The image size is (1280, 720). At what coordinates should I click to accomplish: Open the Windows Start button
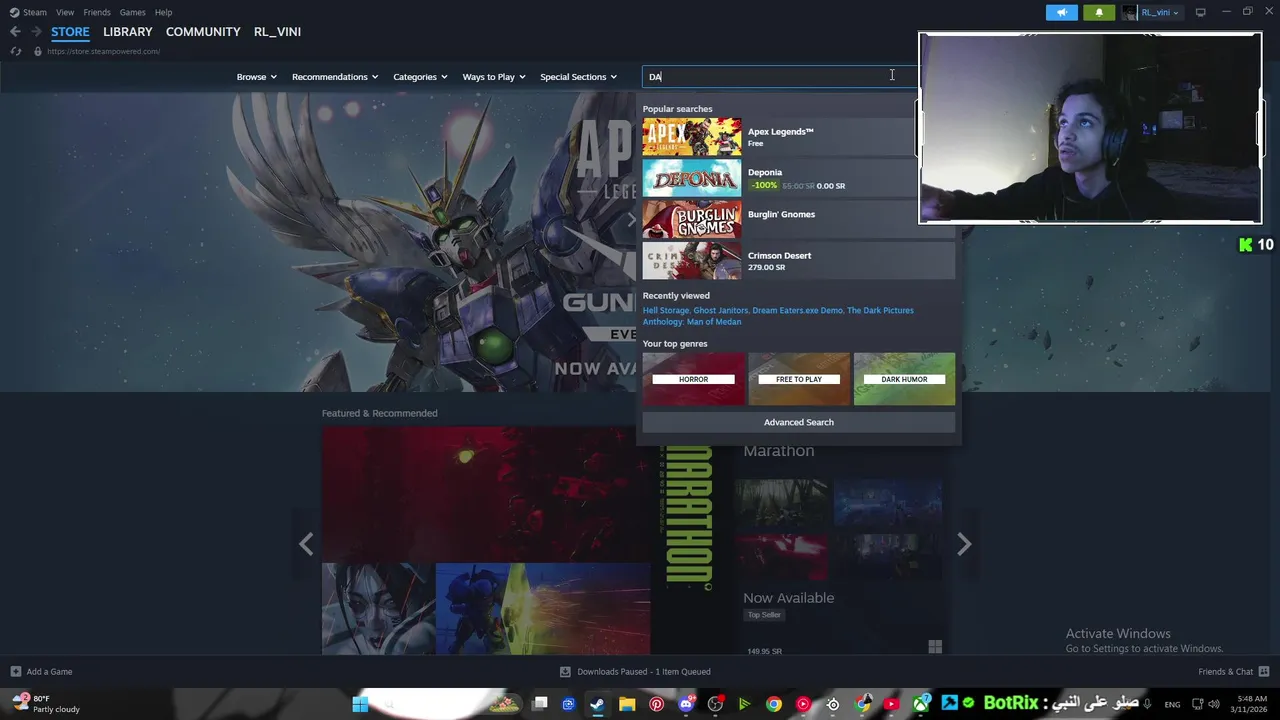click(x=360, y=704)
